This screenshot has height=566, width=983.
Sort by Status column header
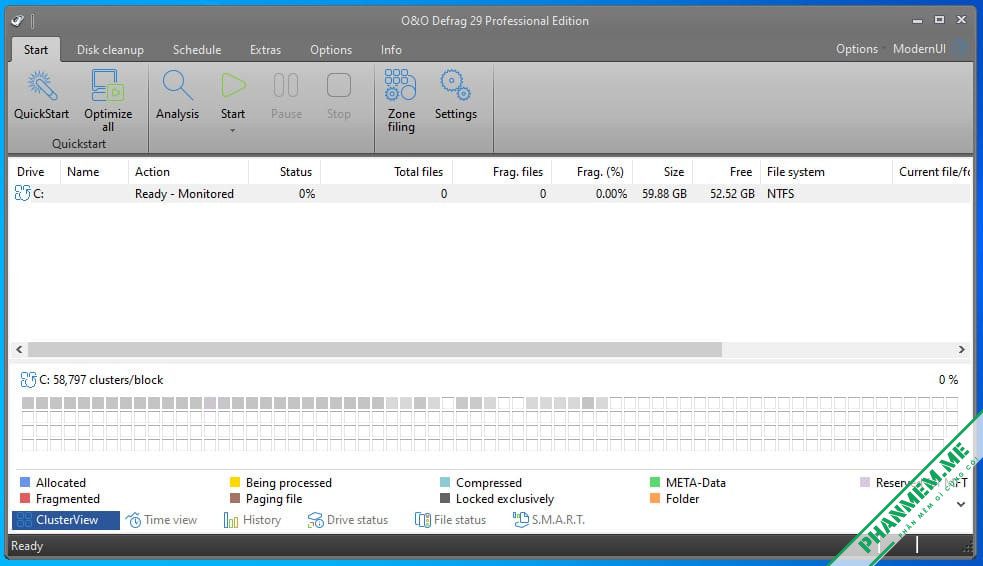coord(285,172)
